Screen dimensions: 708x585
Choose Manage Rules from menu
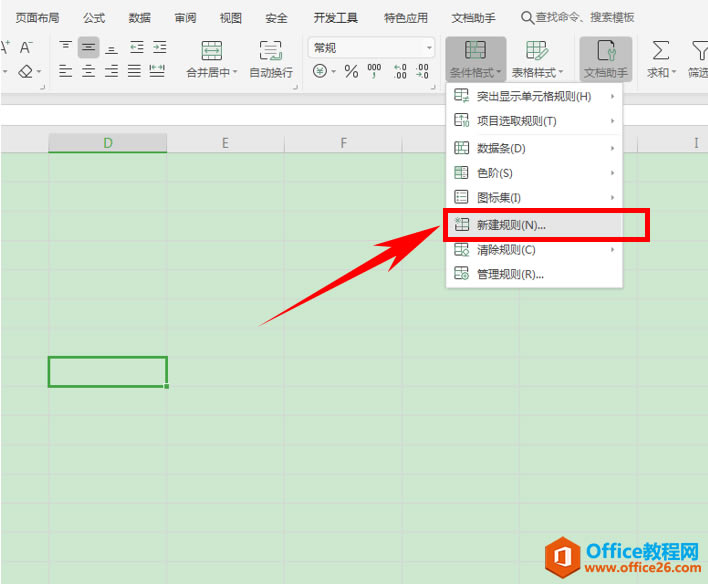[534, 274]
